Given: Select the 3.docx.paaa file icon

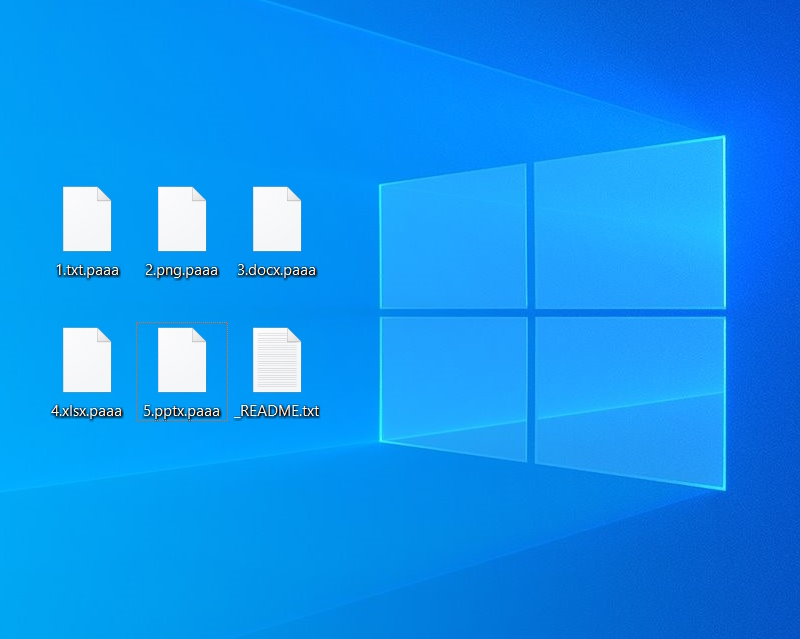Looking at the screenshot, I should (x=277, y=219).
